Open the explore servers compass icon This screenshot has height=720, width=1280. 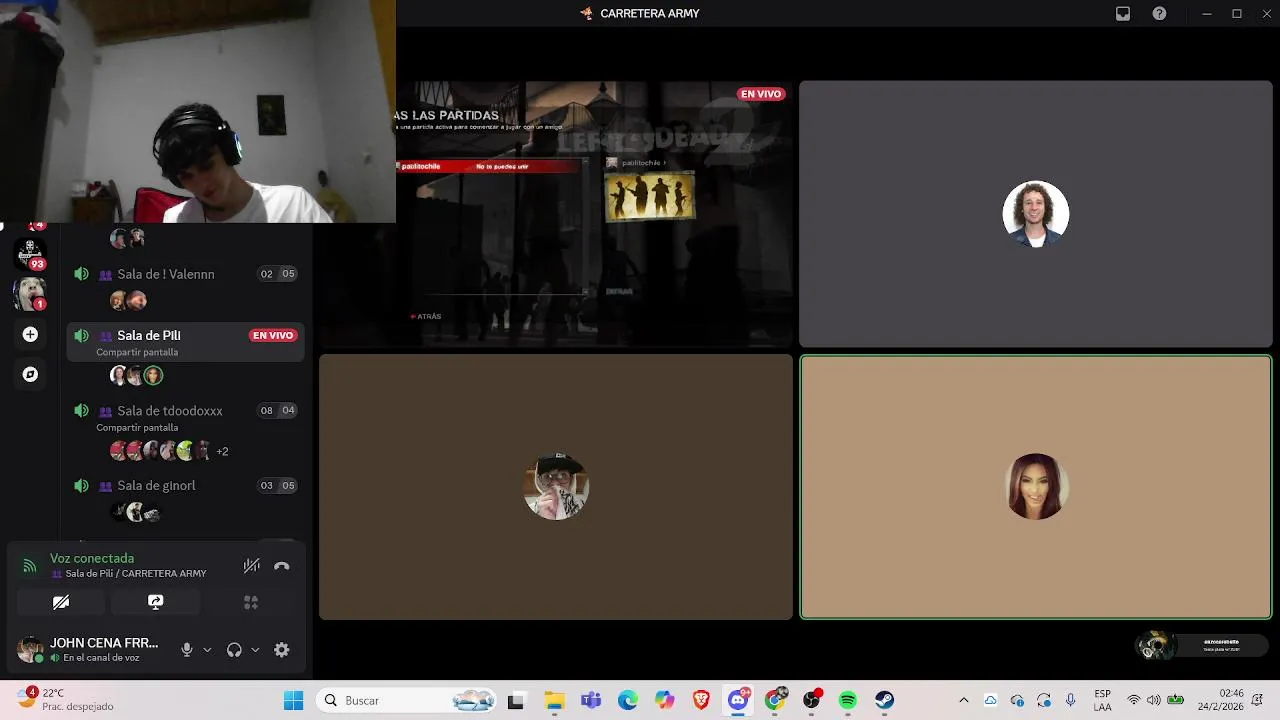[x=30, y=374]
